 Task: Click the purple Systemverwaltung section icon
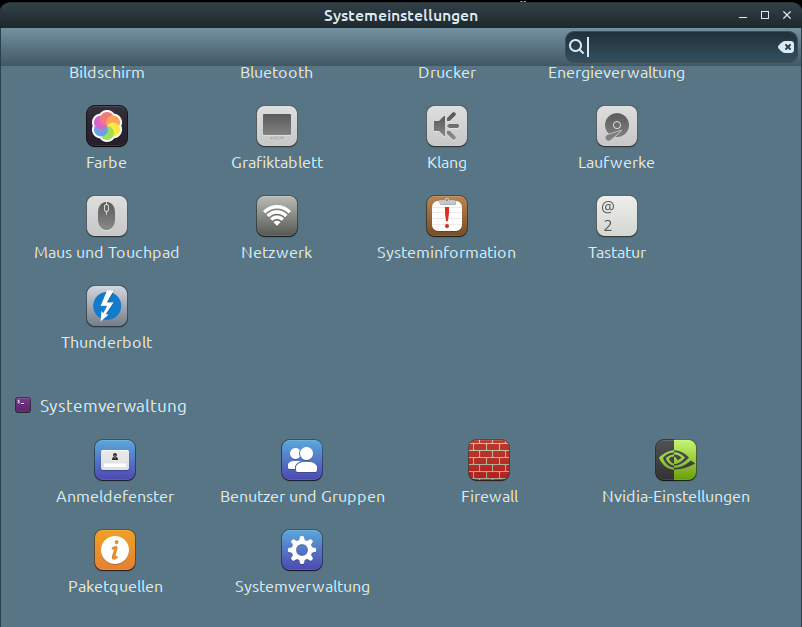point(23,405)
